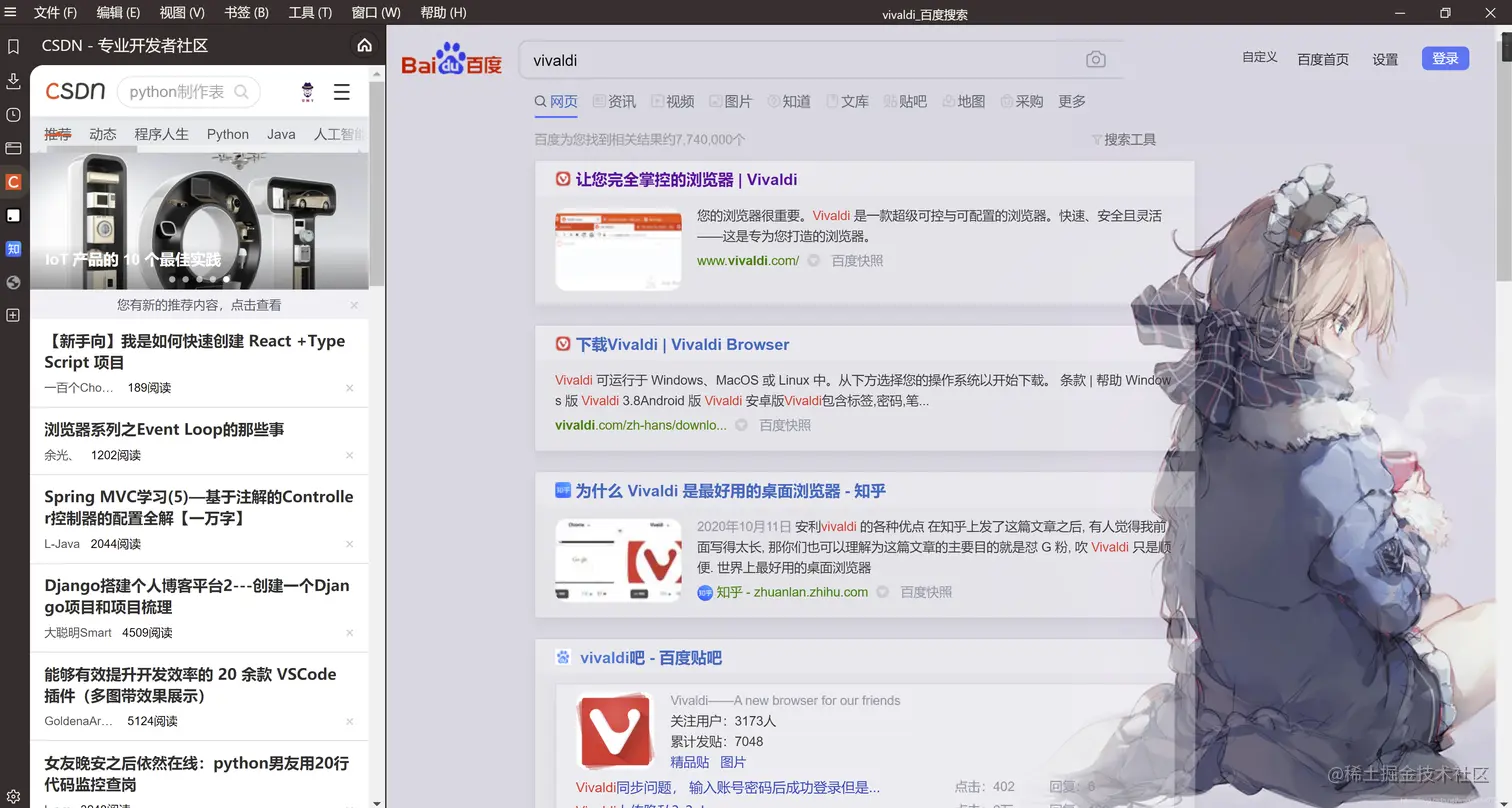Click the 登录 login button on Baidu
This screenshot has height=808, width=1512.
coord(1444,58)
